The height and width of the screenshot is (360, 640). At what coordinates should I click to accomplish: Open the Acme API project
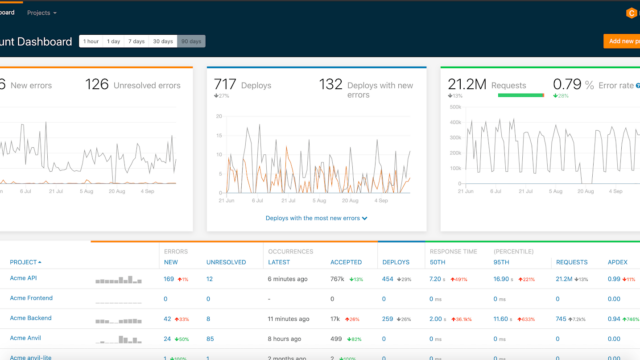coord(23,278)
